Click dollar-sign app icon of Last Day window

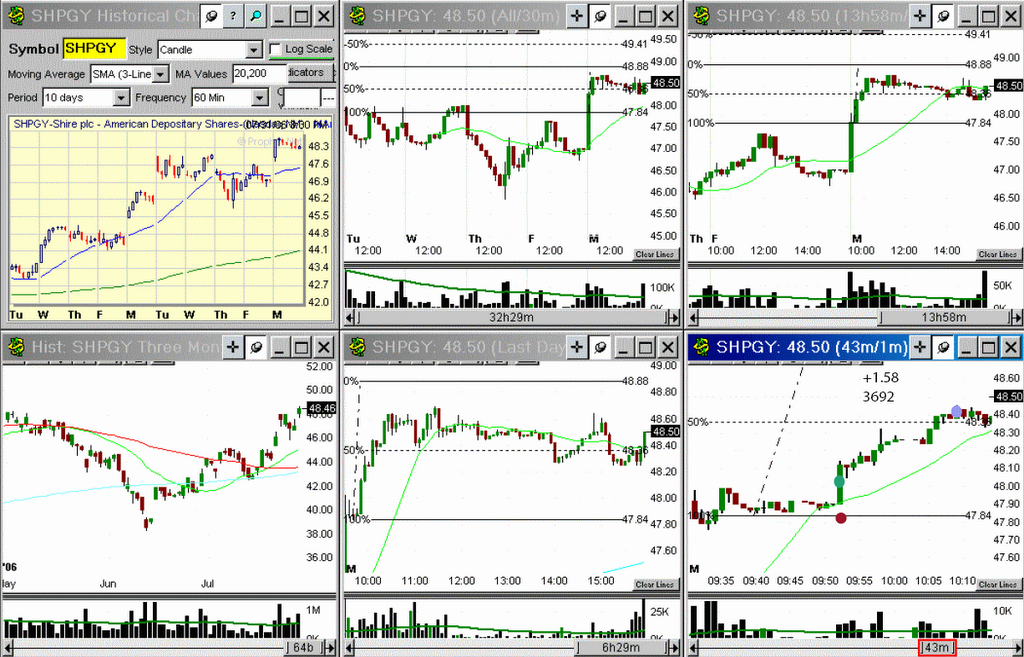(357, 346)
